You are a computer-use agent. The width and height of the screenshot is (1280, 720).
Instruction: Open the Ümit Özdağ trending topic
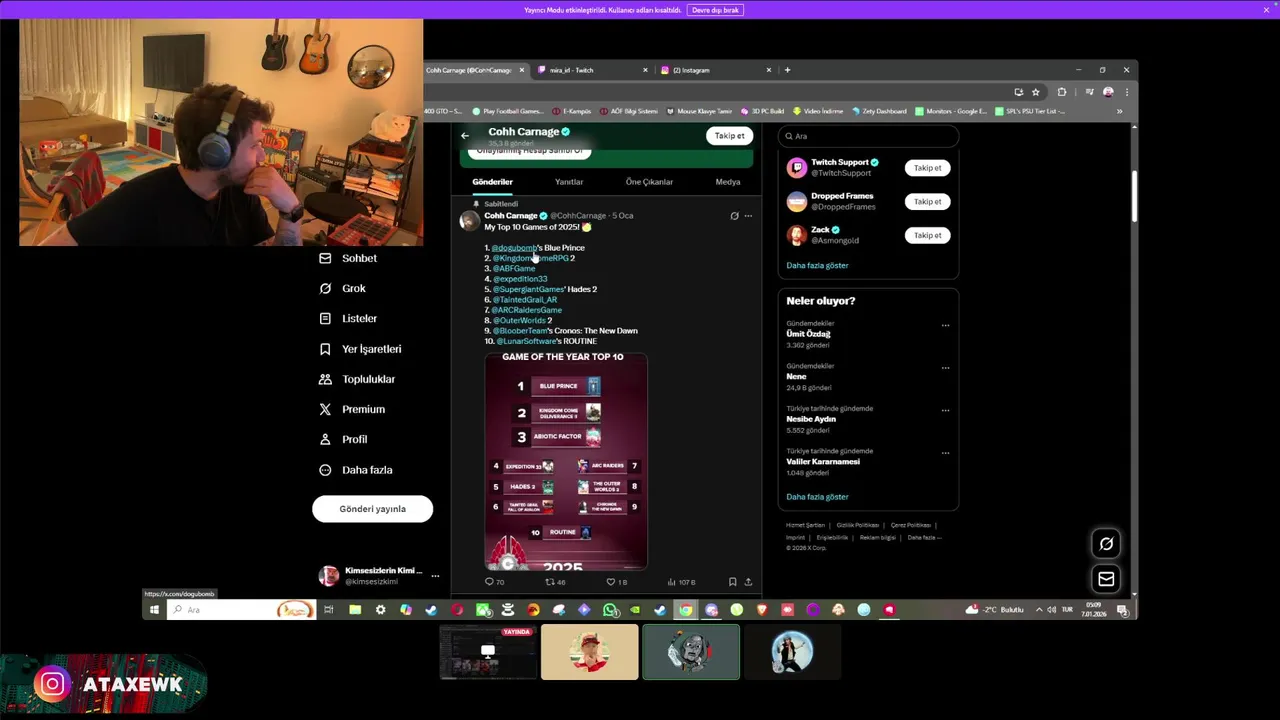pyautogui.click(x=809, y=334)
